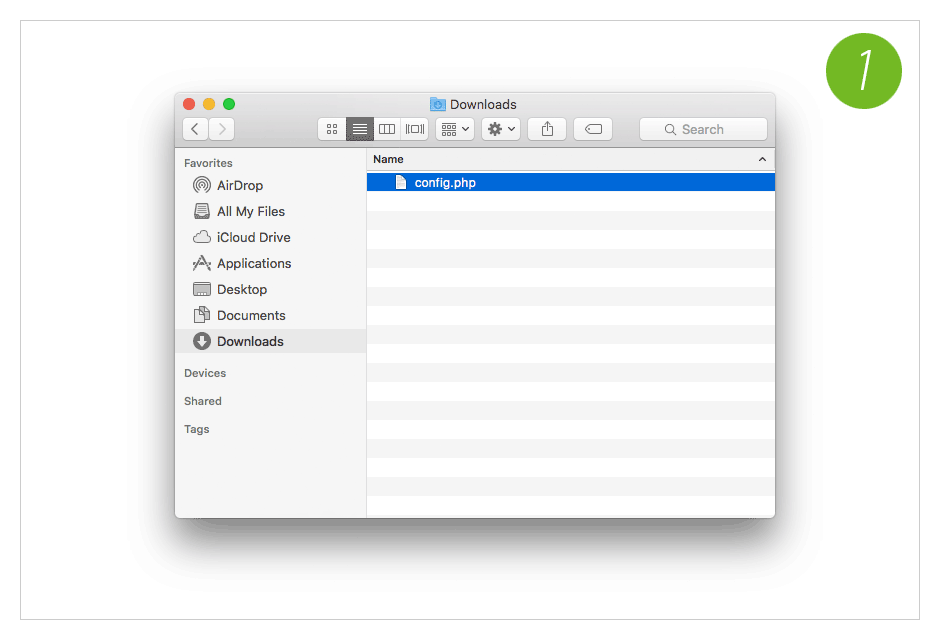The image size is (940, 640).
Task: Open the item arrangement dropdown
Action: tap(455, 129)
